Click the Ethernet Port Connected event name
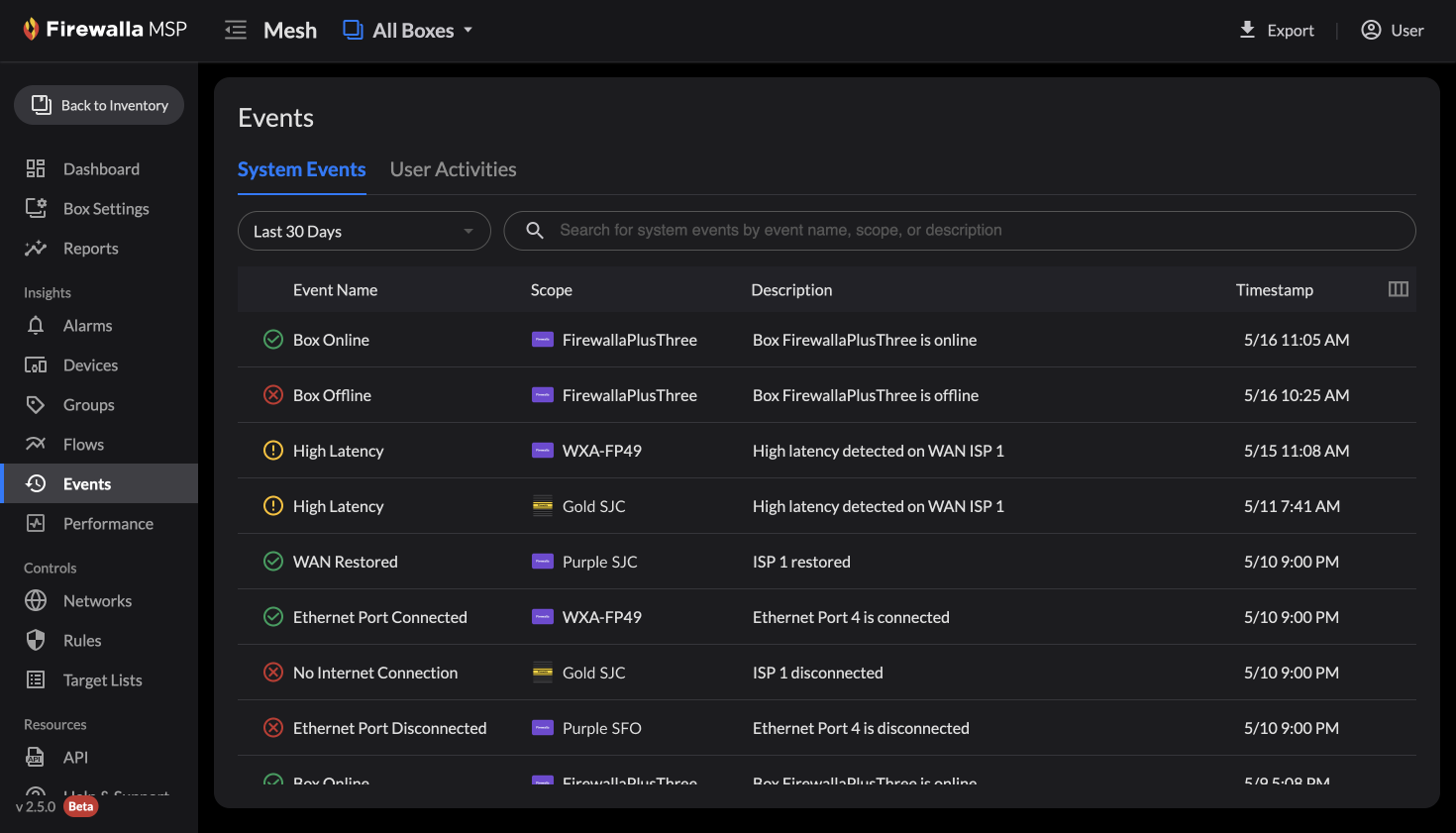 (x=380, y=617)
